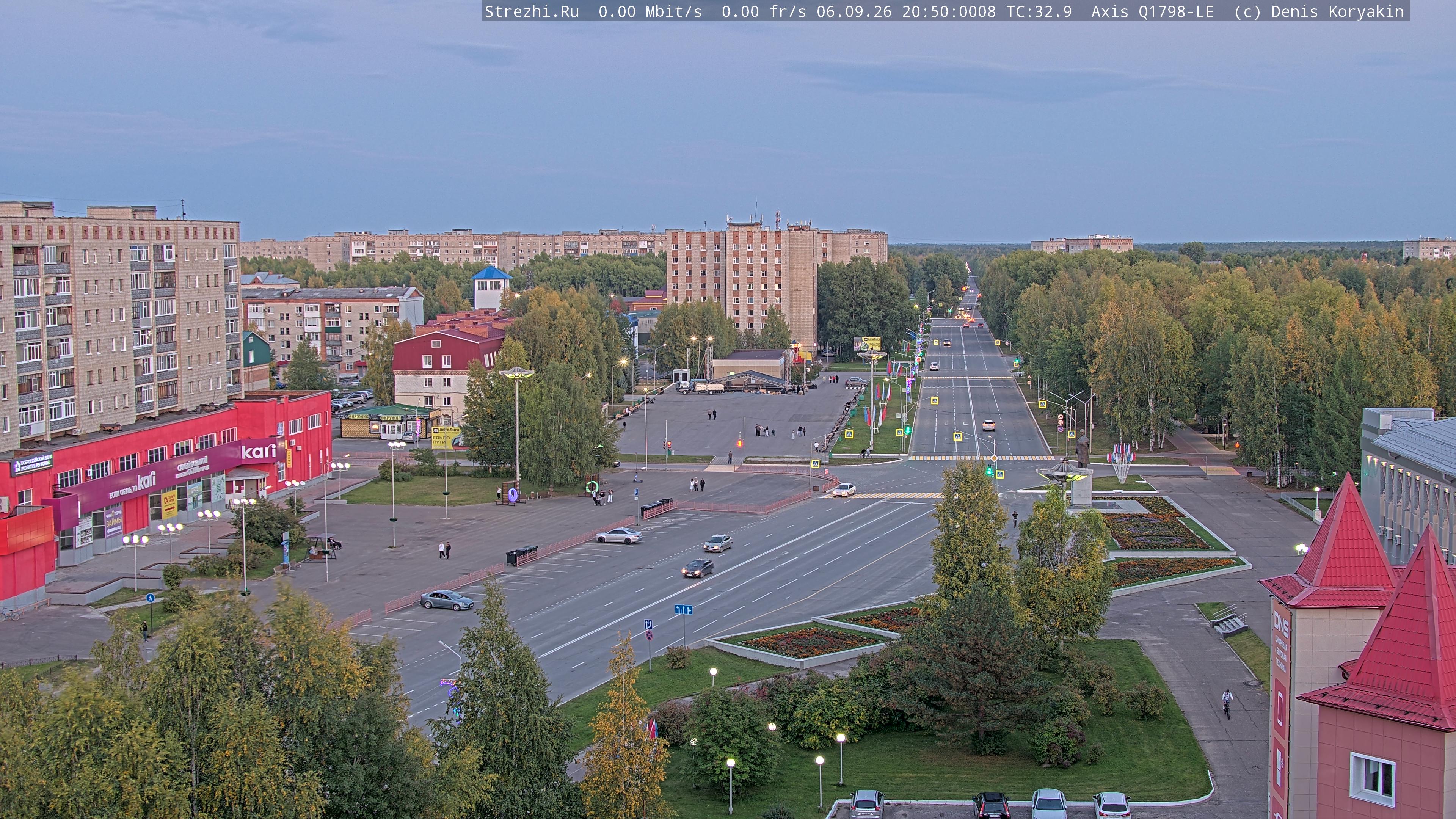
Task: Click the white kari sign on red building
Action: (258, 451)
